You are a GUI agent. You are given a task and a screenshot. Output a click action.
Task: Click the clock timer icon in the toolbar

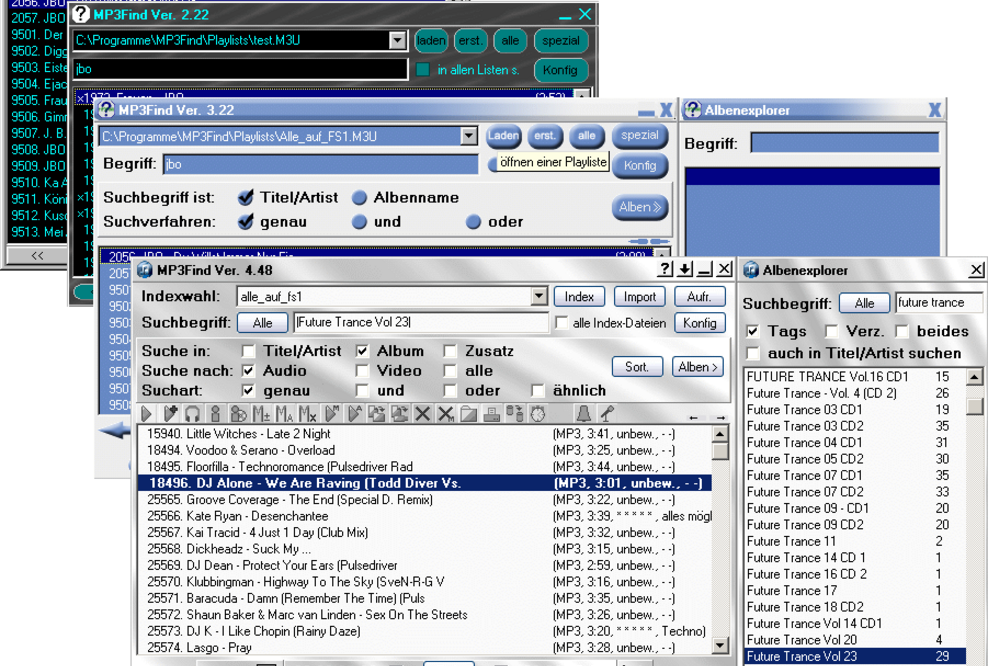click(x=538, y=412)
